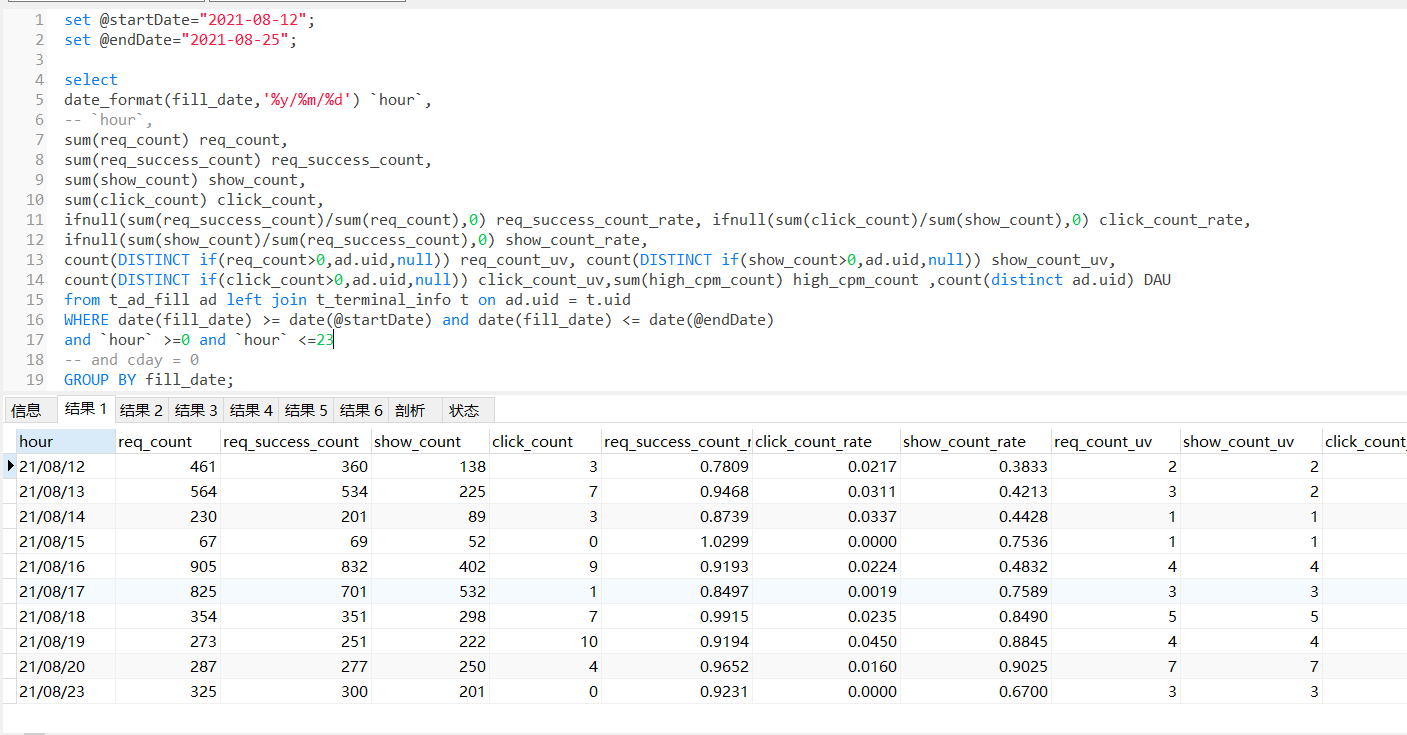Click the row selector beside 21/08/12

(8, 466)
